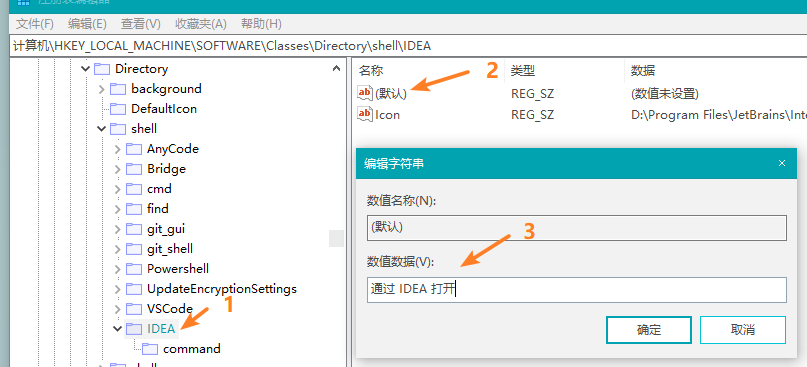Select the background folder icon

(118, 89)
